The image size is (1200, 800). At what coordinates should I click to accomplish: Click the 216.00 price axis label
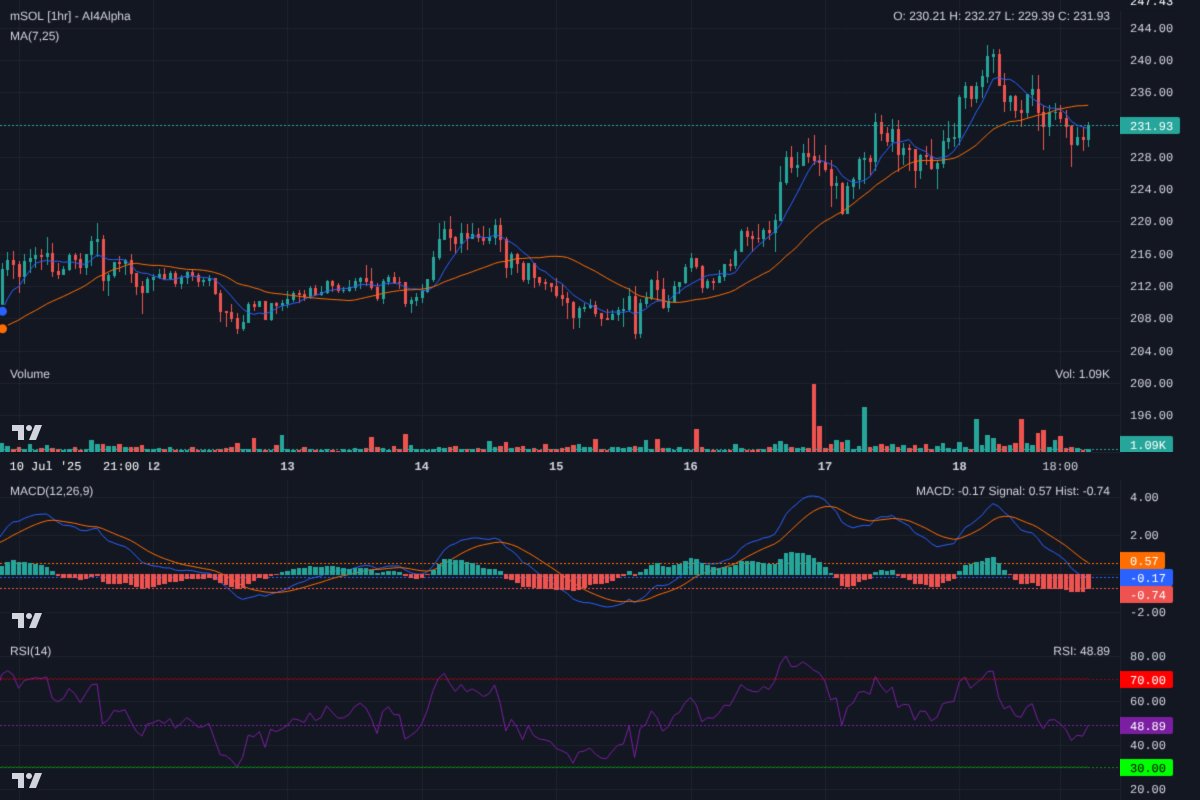coord(1150,254)
